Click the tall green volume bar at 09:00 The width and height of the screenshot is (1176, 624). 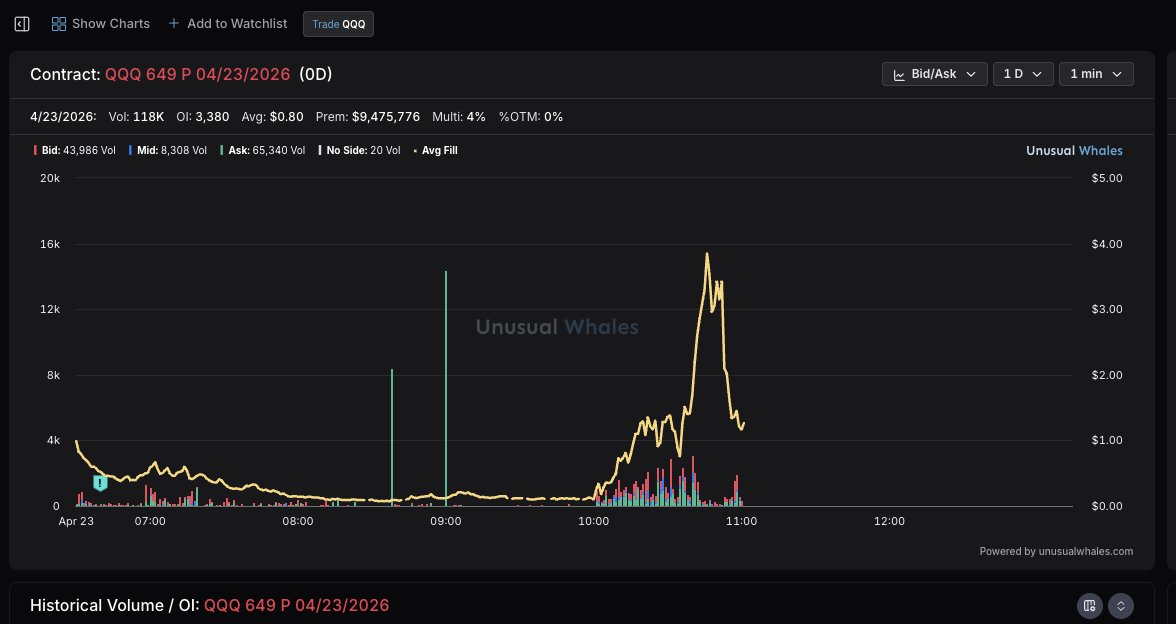point(446,388)
